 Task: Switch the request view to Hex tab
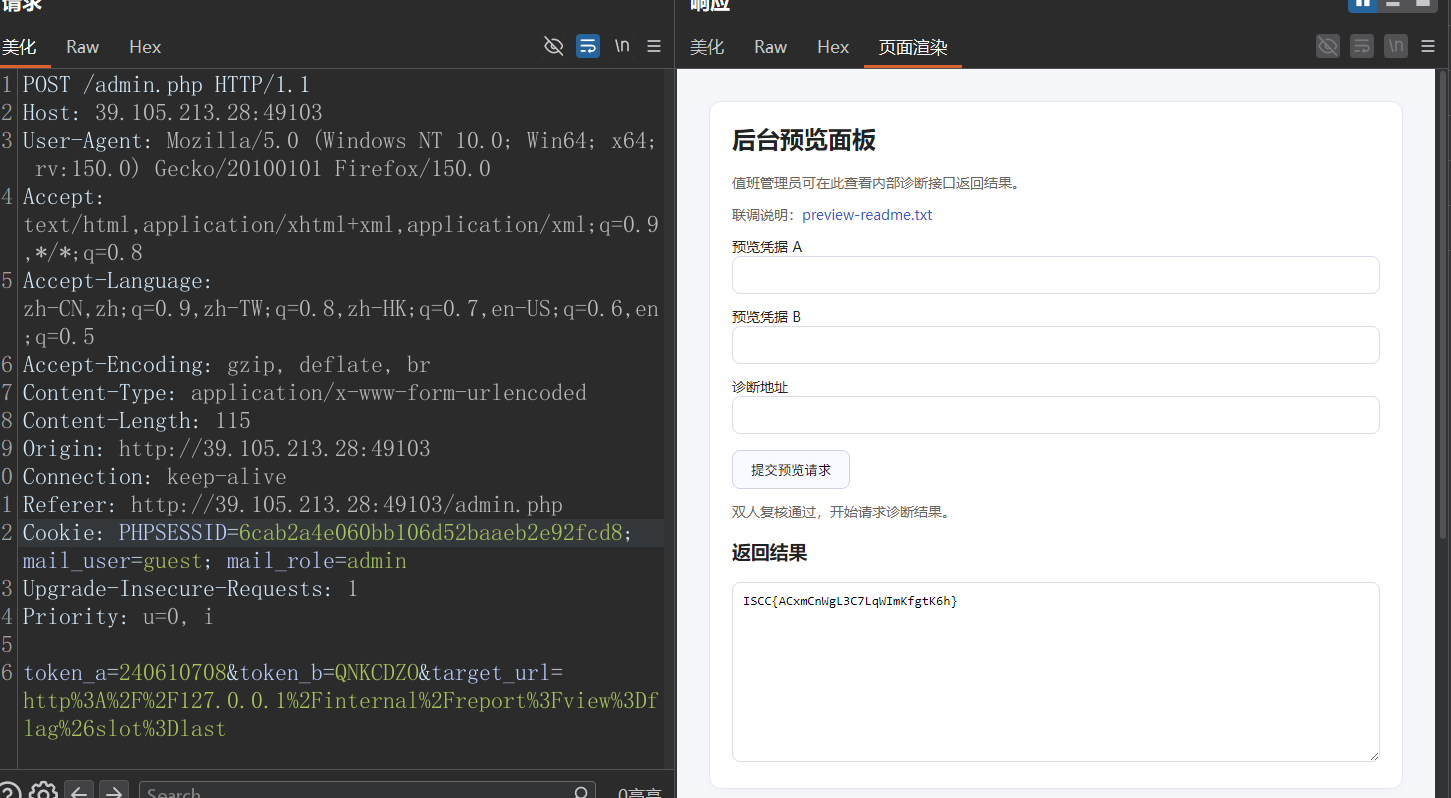pos(145,47)
